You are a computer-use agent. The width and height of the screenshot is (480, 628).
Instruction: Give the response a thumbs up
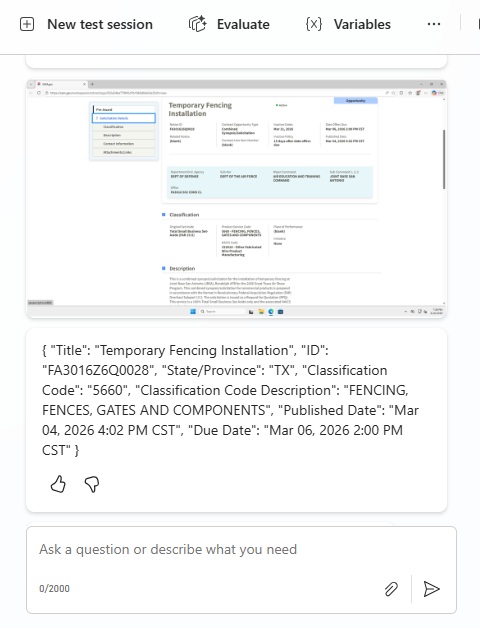tap(58, 484)
